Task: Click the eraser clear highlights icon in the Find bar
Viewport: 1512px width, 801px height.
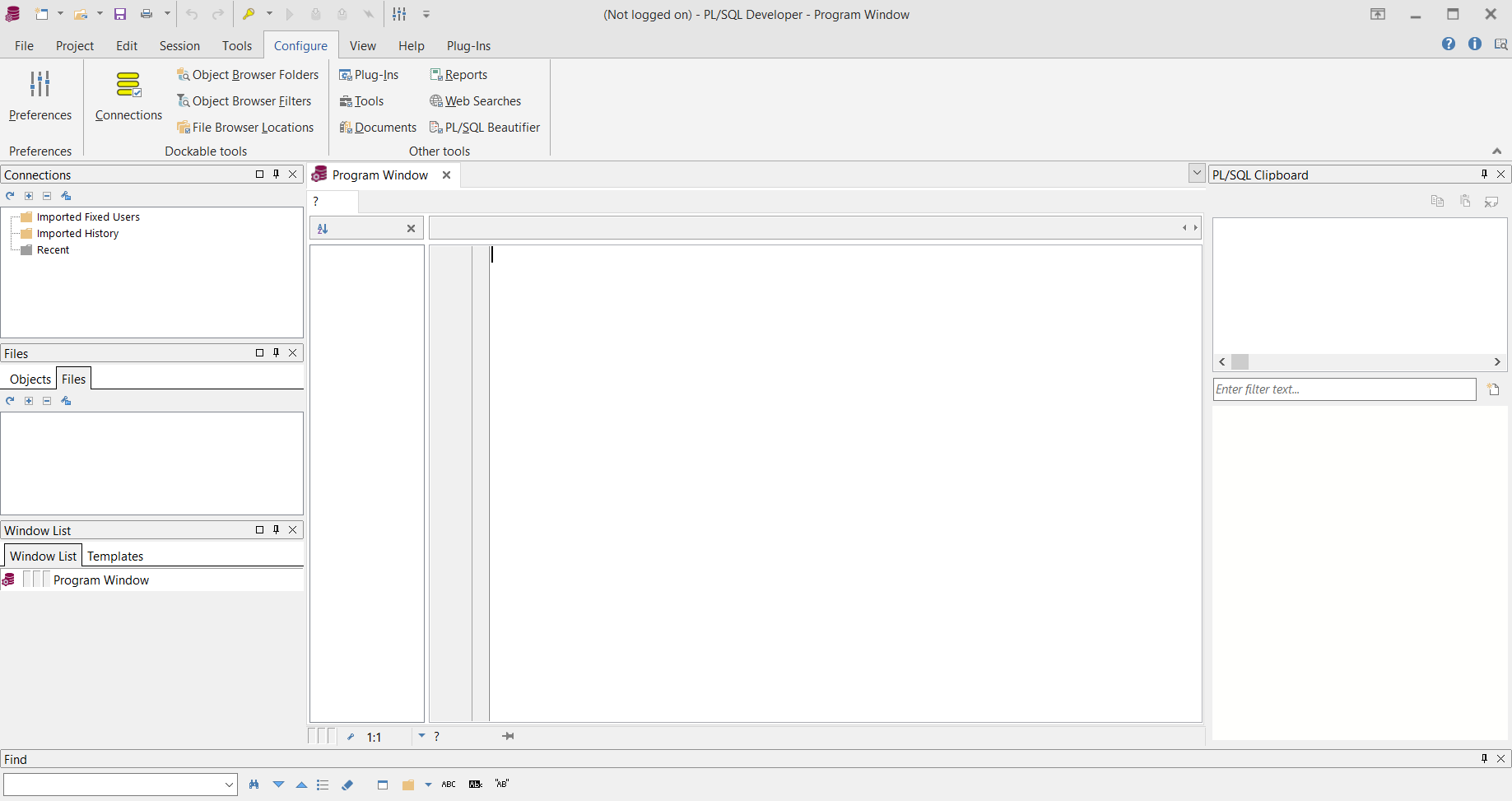Action: pos(347,785)
